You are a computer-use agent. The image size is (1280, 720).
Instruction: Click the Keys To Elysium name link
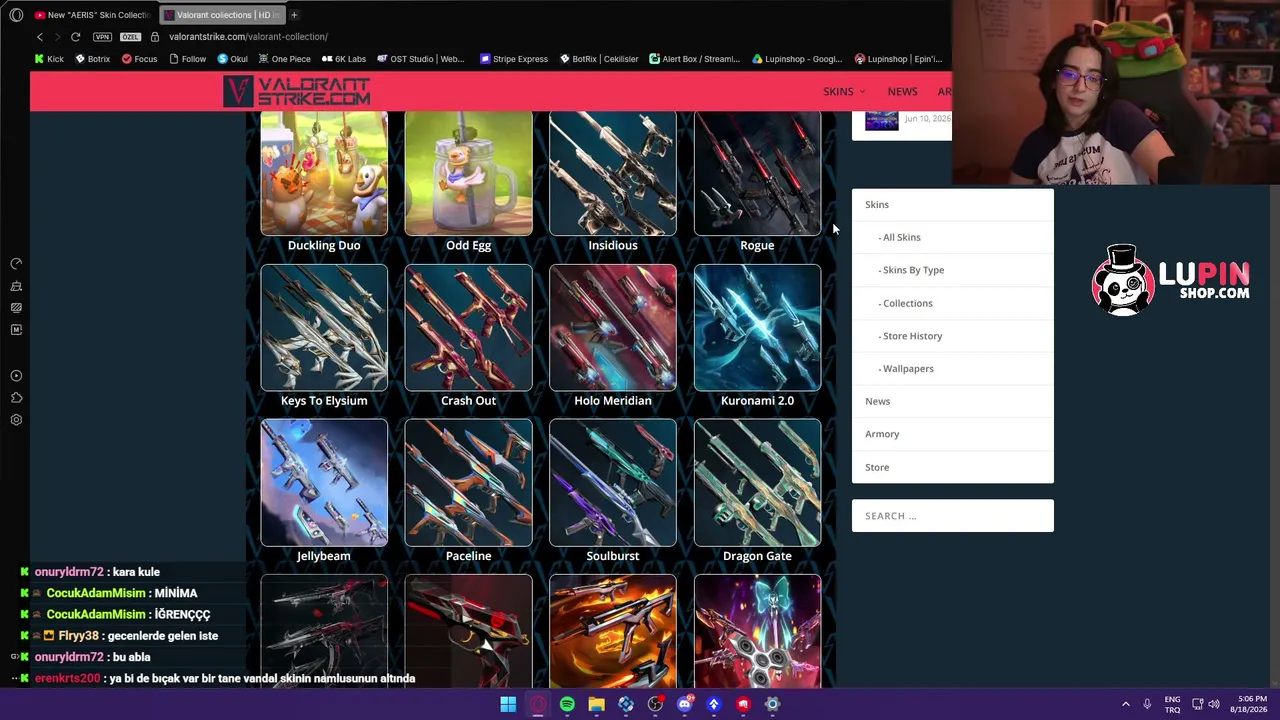click(324, 400)
